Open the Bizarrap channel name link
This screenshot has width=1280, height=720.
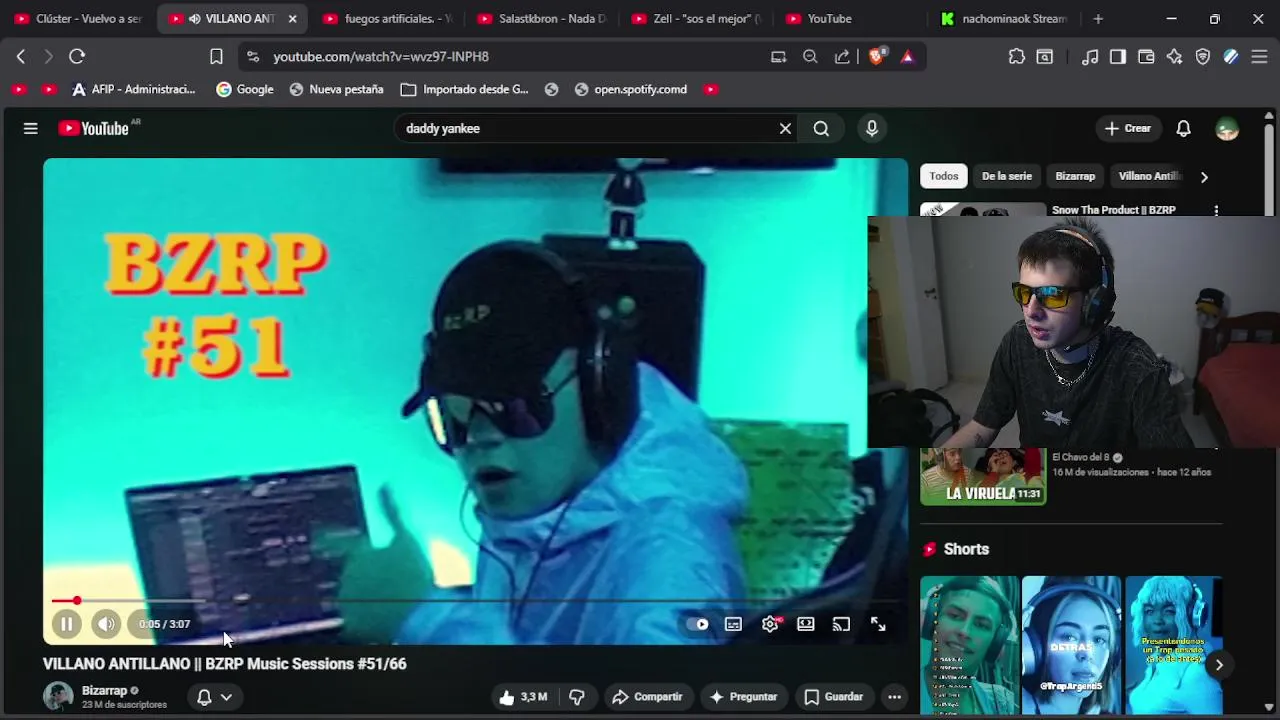(x=104, y=690)
